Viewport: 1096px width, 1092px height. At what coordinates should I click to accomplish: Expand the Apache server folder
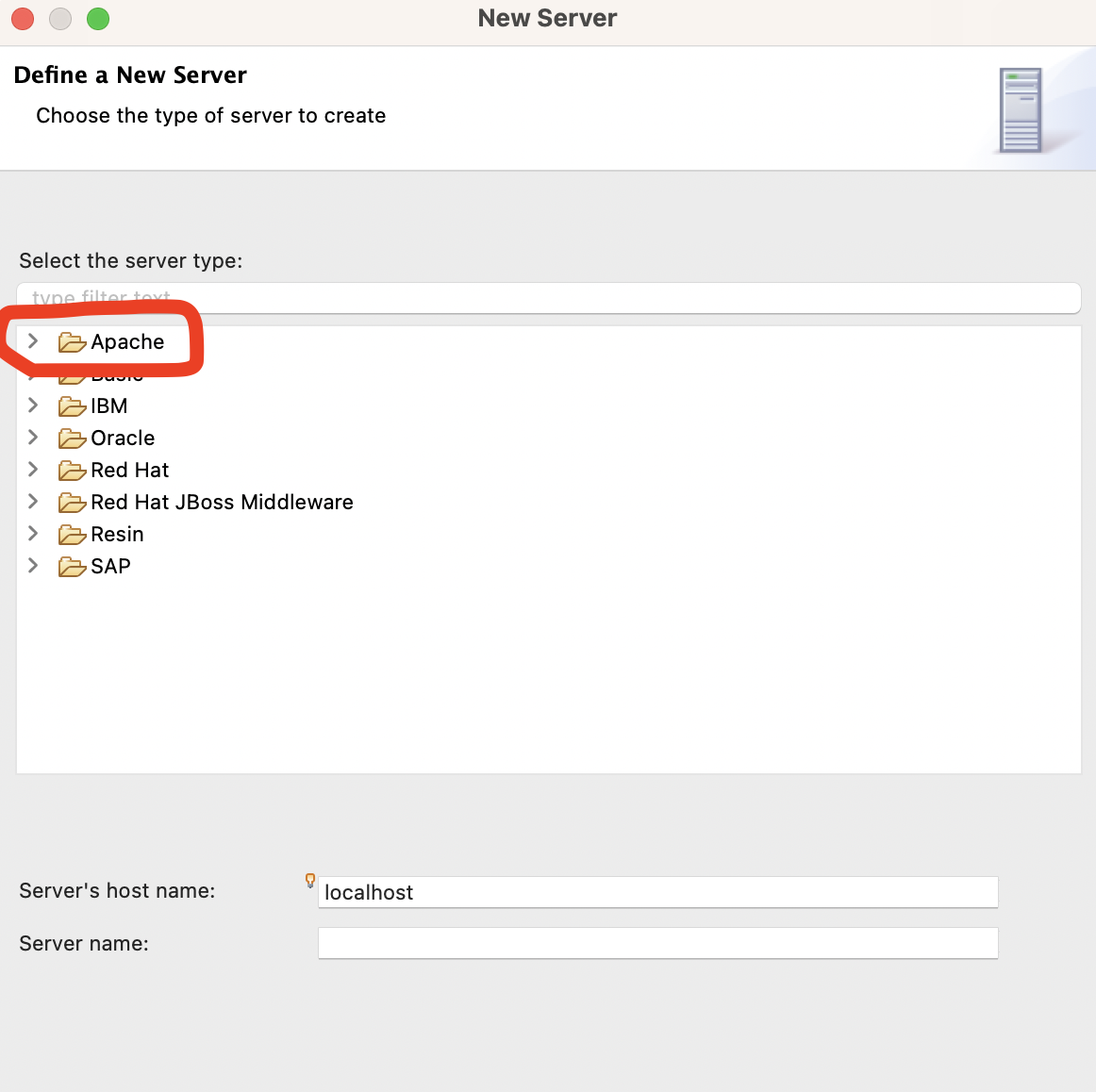(x=33, y=341)
